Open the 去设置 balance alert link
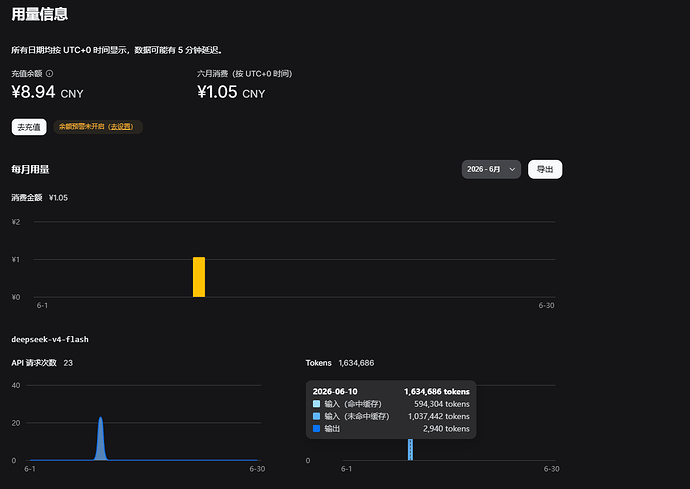 [121, 127]
